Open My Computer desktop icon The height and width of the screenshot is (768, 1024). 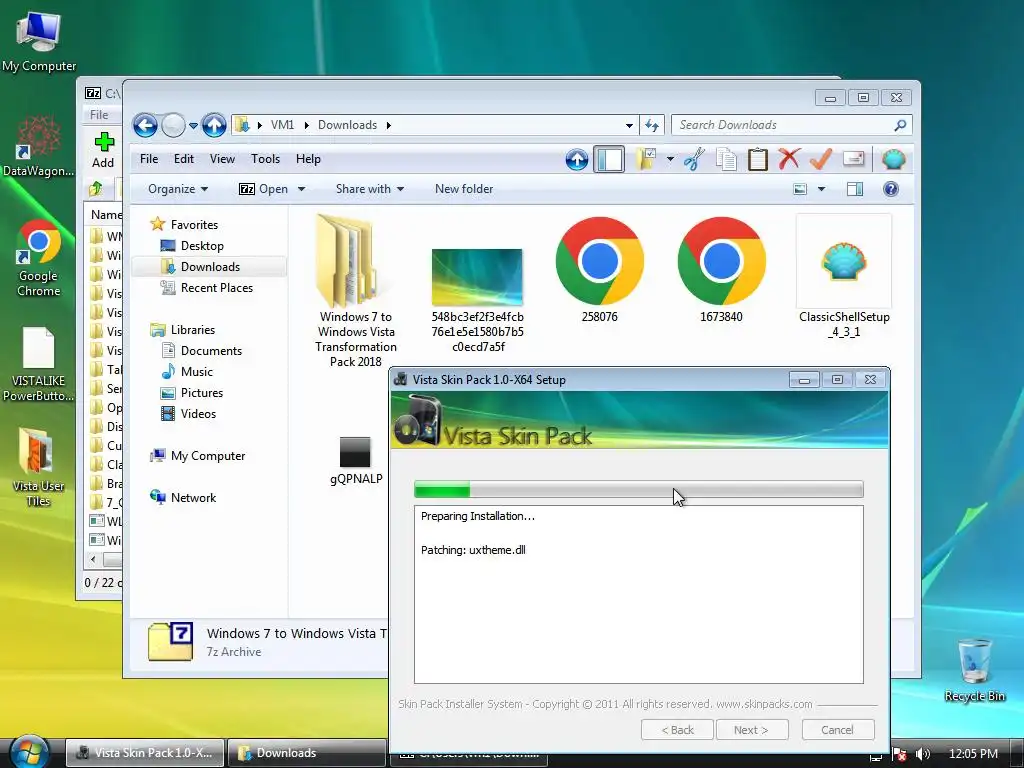(x=39, y=41)
